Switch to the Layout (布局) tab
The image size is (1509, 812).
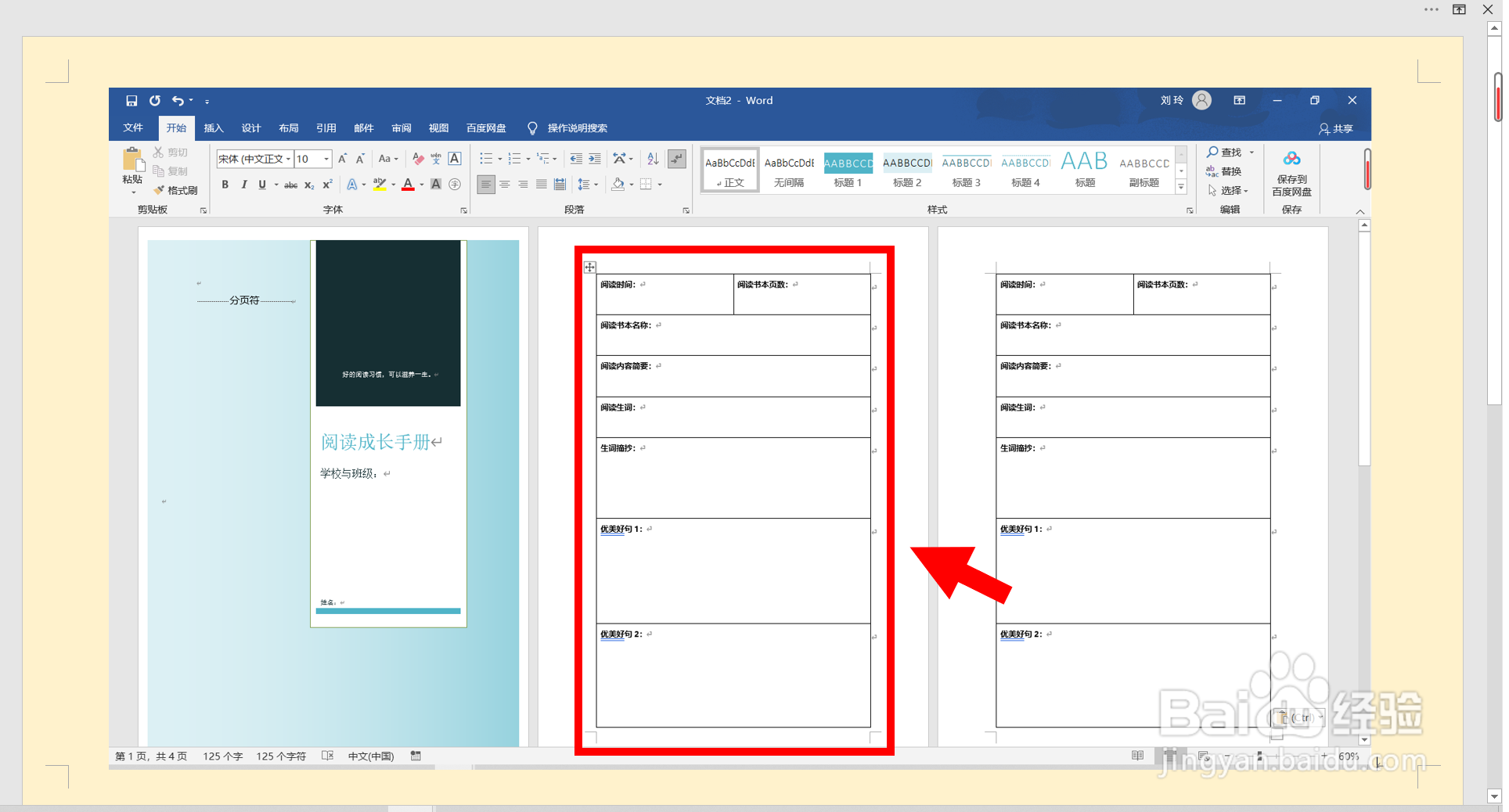click(289, 128)
